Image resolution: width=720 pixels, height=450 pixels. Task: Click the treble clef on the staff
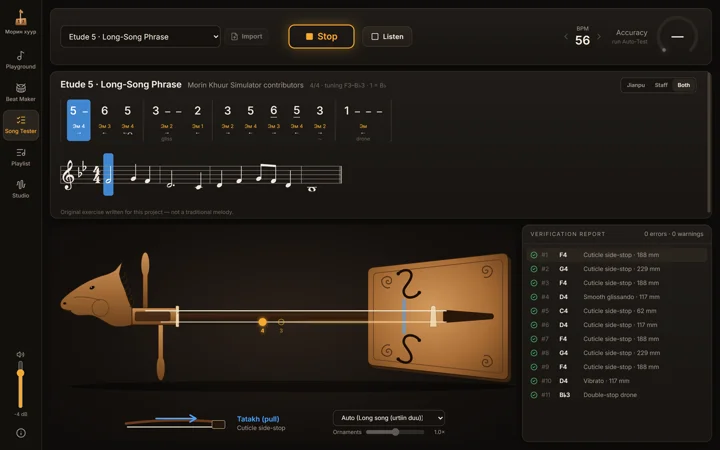coord(69,175)
